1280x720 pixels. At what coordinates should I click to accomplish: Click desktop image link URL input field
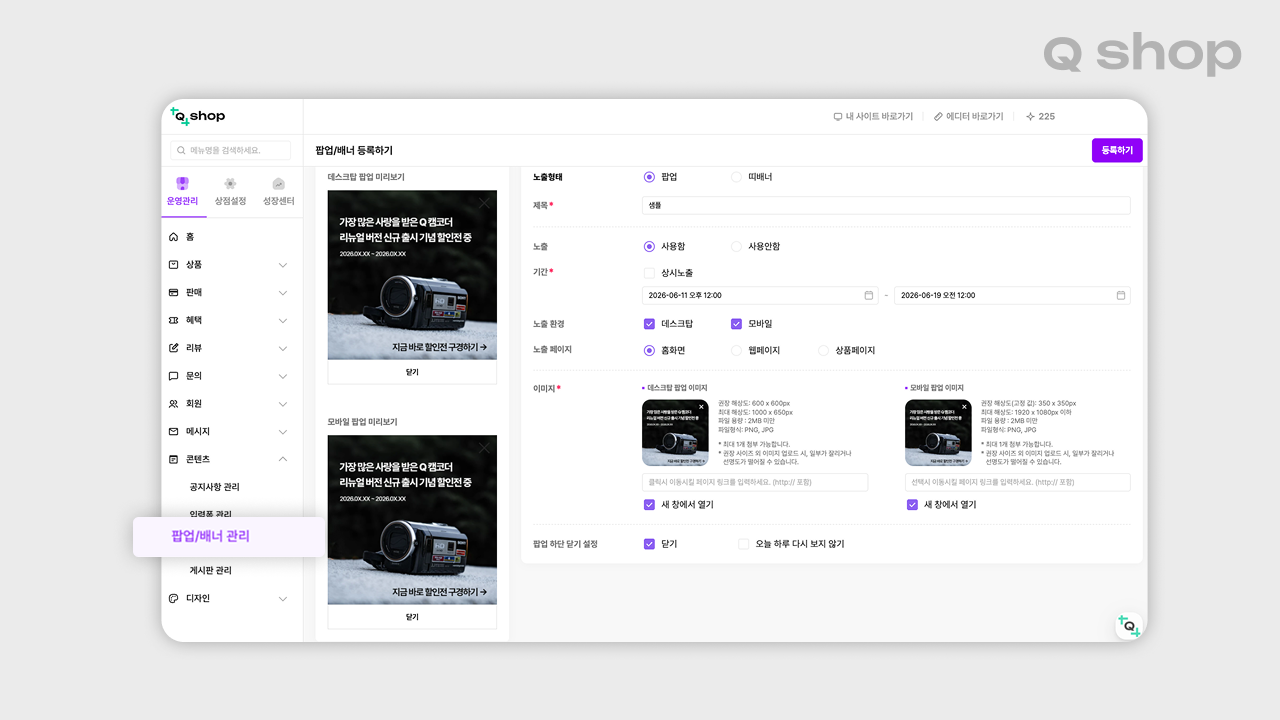coord(755,482)
